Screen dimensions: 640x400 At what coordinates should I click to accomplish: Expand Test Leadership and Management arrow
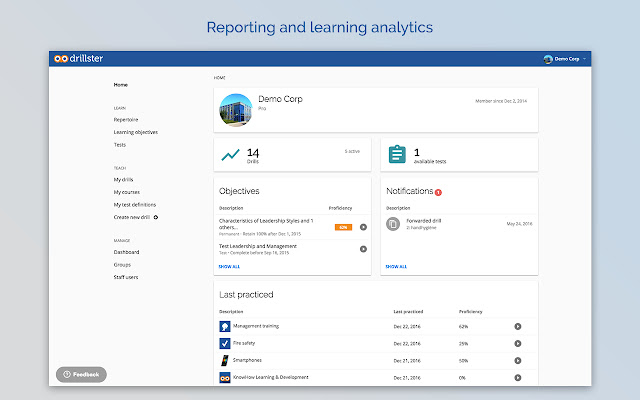point(363,248)
